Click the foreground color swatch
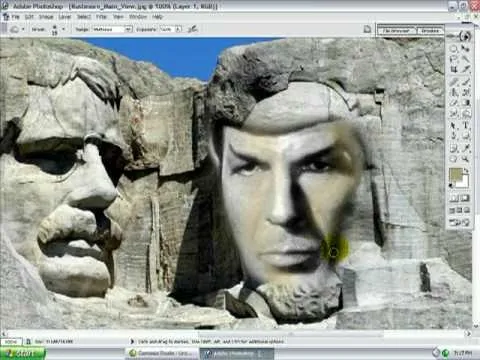Image resolution: width=480 pixels, height=360 pixels. point(455,174)
